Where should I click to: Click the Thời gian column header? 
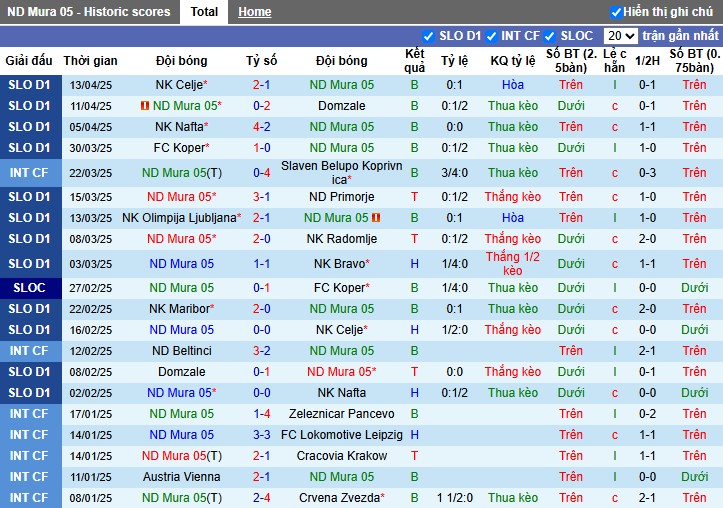pyautogui.click(x=90, y=61)
